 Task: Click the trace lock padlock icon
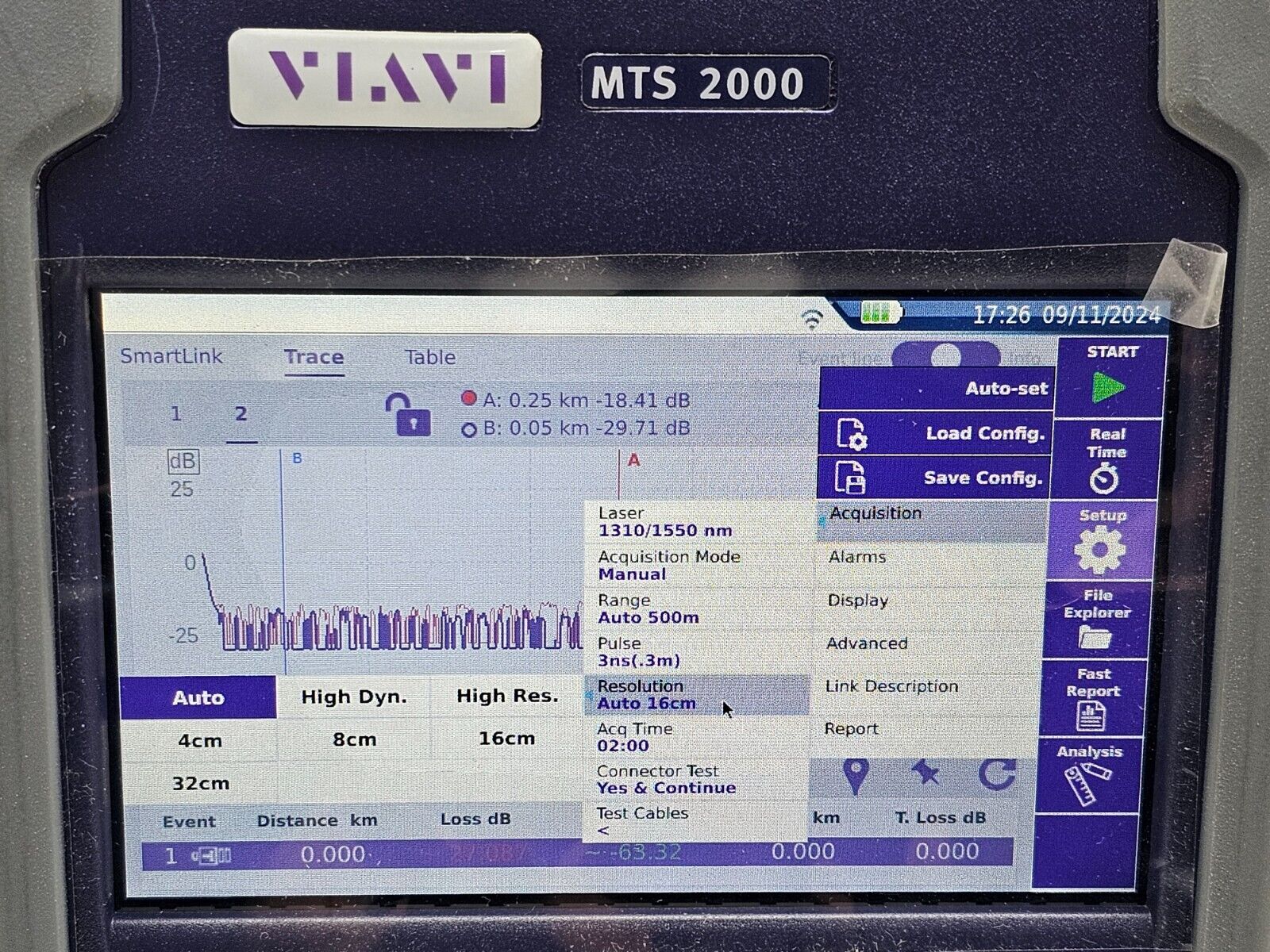click(408, 415)
